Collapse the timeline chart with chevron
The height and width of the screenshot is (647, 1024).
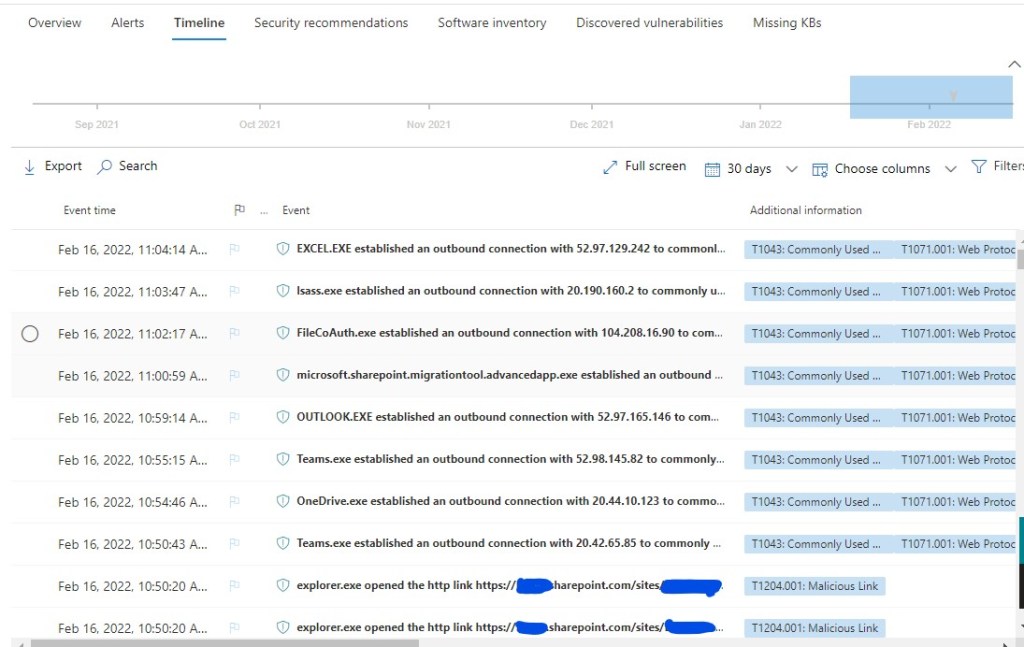click(1014, 65)
